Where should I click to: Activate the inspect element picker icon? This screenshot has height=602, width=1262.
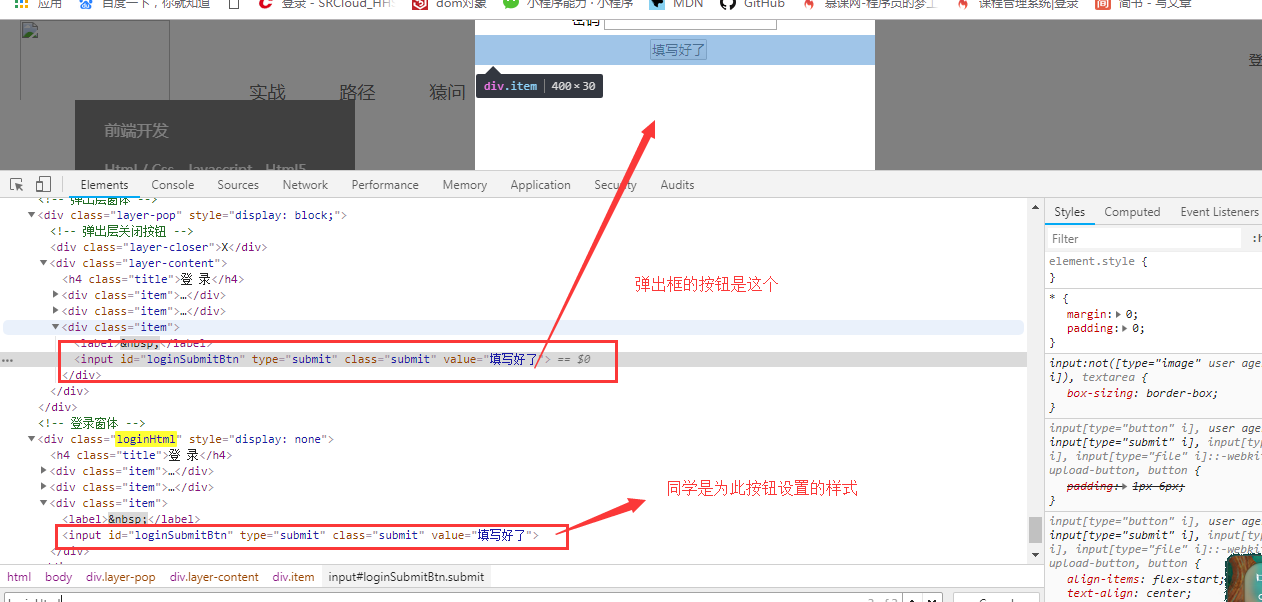(x=17, y=185)
